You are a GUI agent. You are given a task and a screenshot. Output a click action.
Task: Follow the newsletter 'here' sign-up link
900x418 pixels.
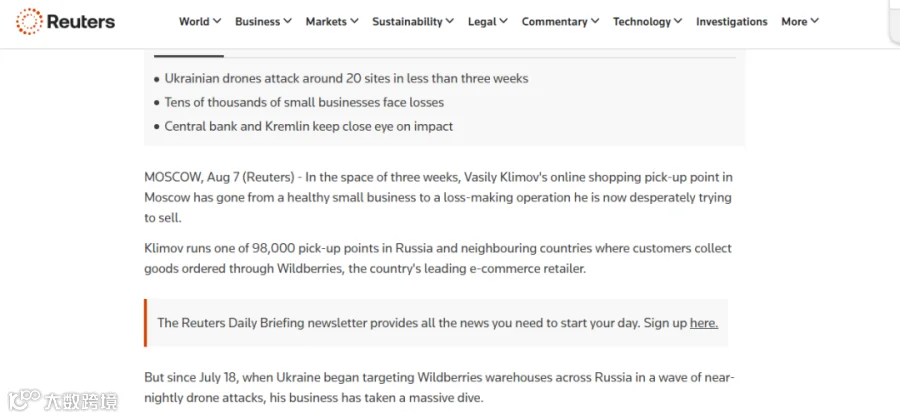(x=704, y=323)
